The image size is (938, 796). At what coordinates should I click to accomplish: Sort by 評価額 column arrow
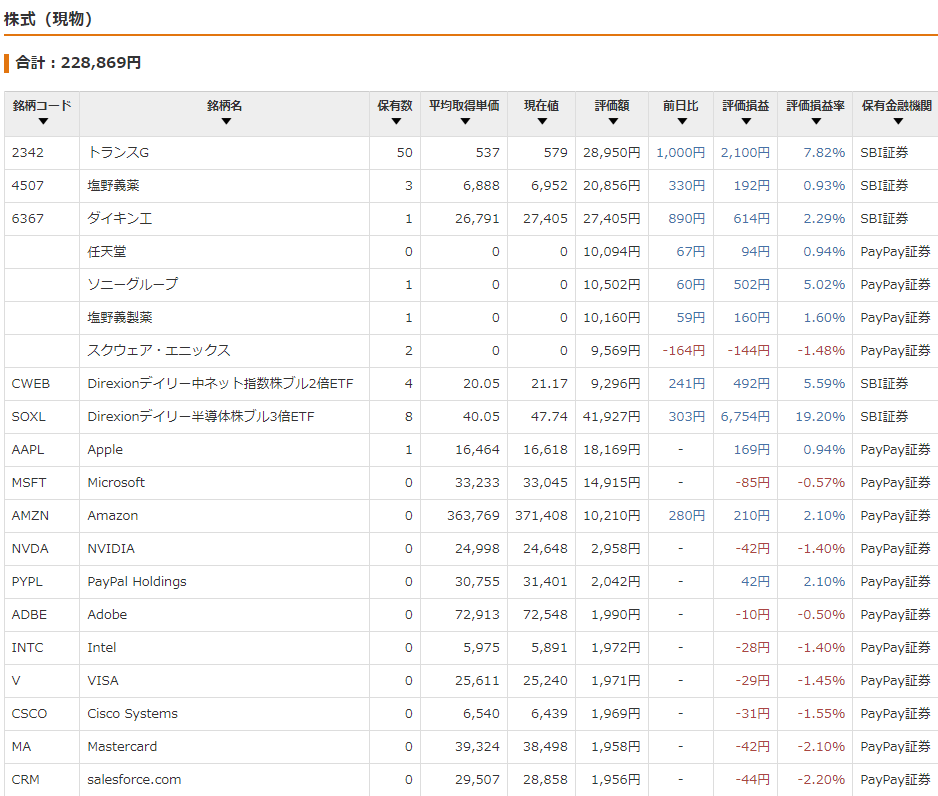point(613,121)
